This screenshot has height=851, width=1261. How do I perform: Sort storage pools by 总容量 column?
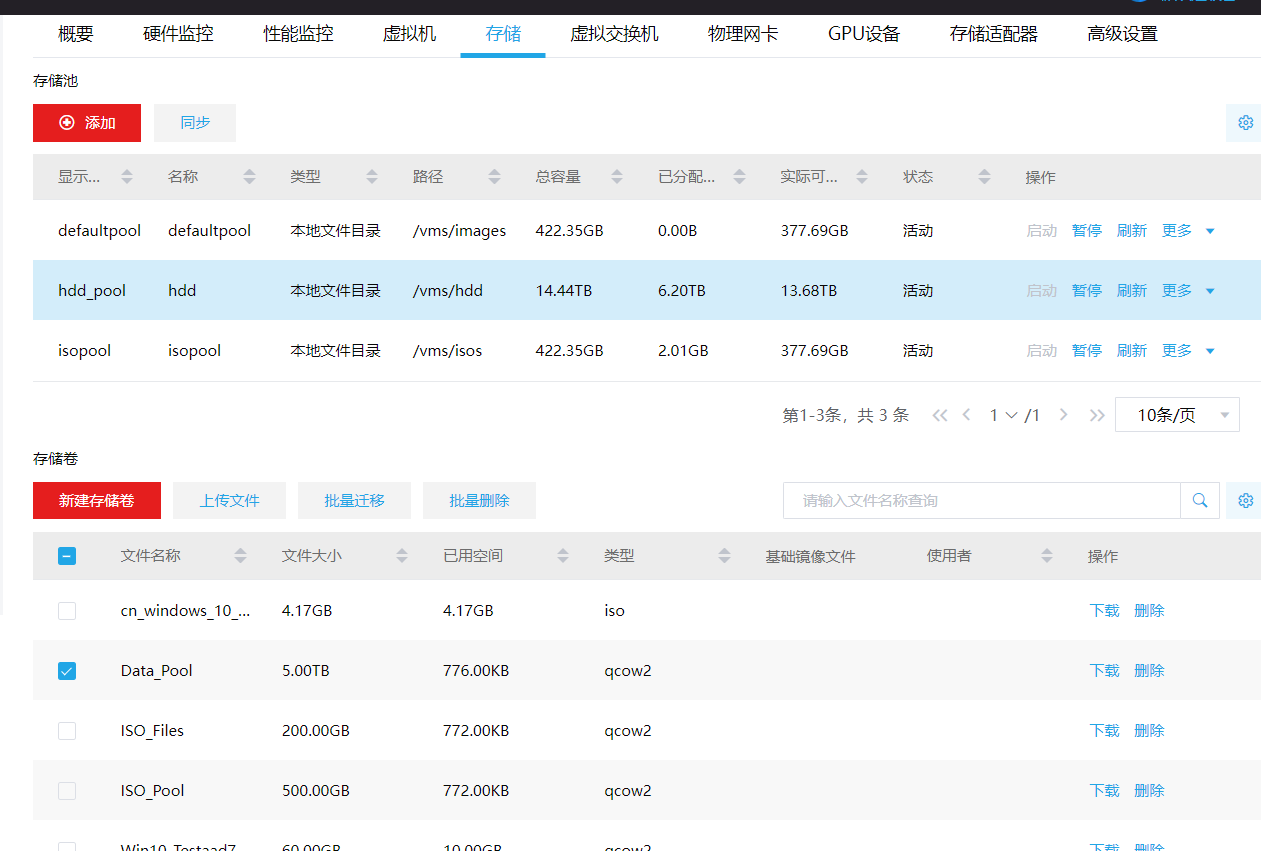[x=617, y=177]
